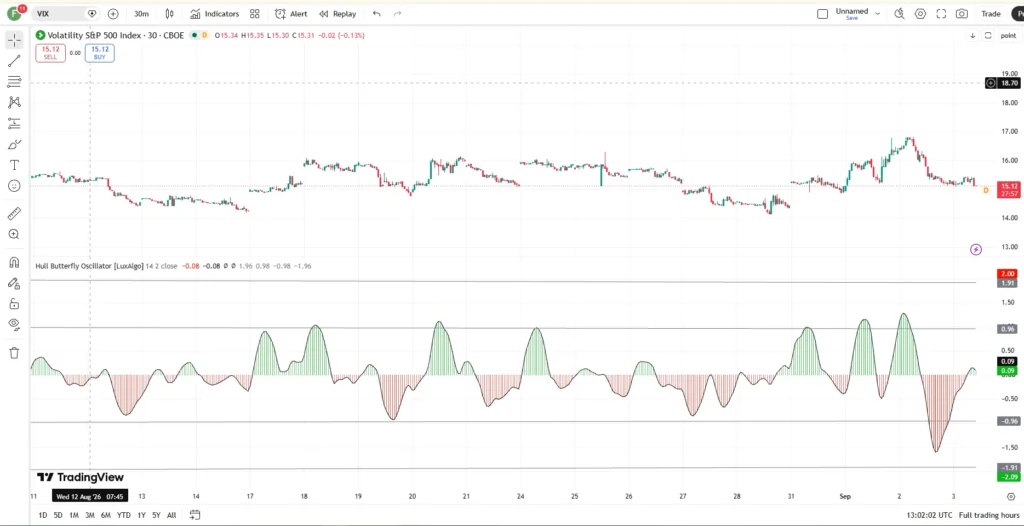Select the All date range
This screenshot has height=526, width=1024.
click(171, 515)
